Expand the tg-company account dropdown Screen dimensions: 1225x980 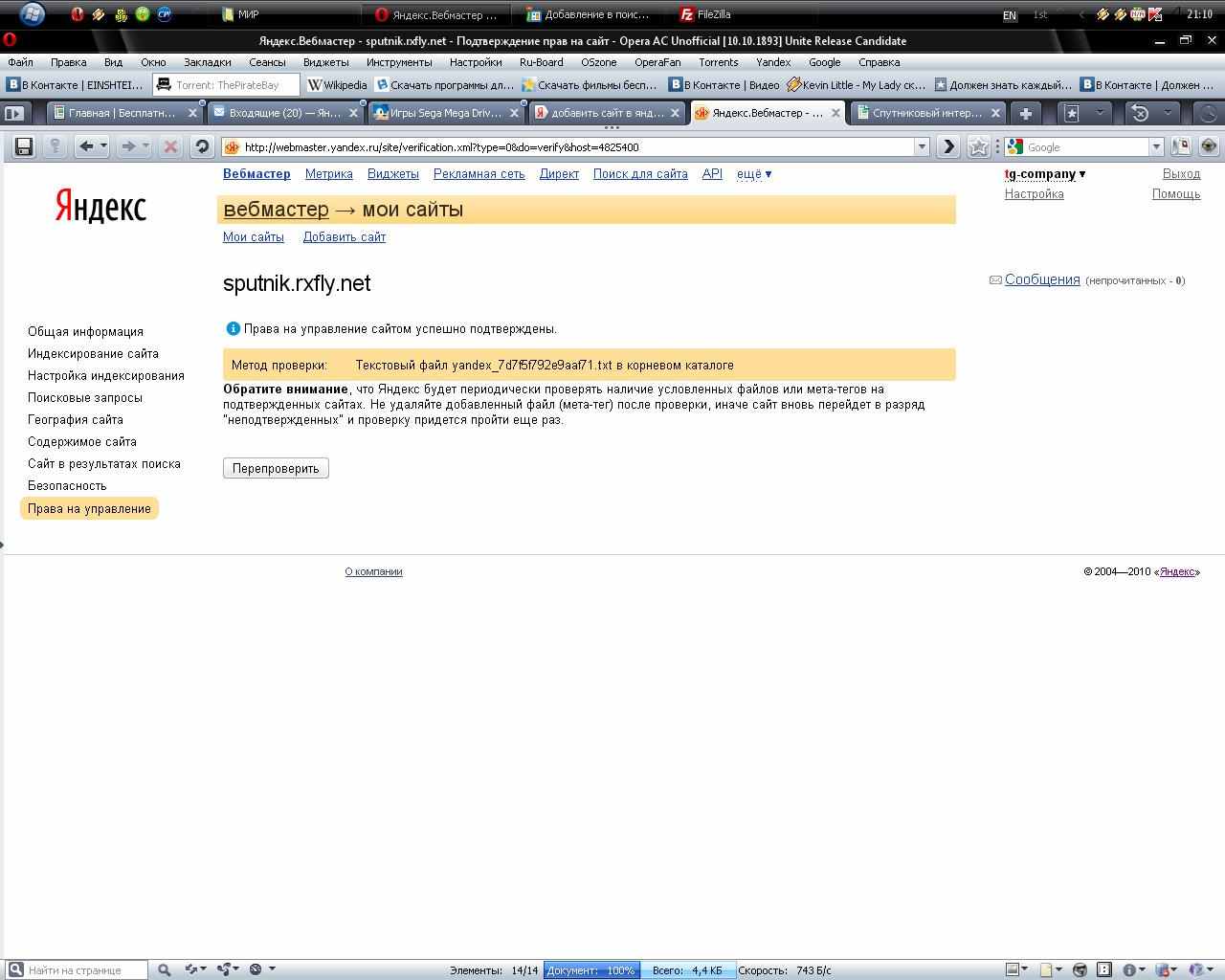[1045, 174]
